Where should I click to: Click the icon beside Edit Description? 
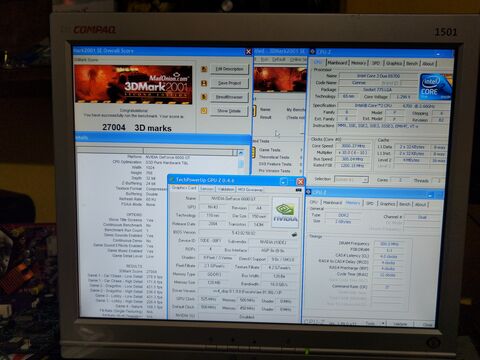click(204, 69)
